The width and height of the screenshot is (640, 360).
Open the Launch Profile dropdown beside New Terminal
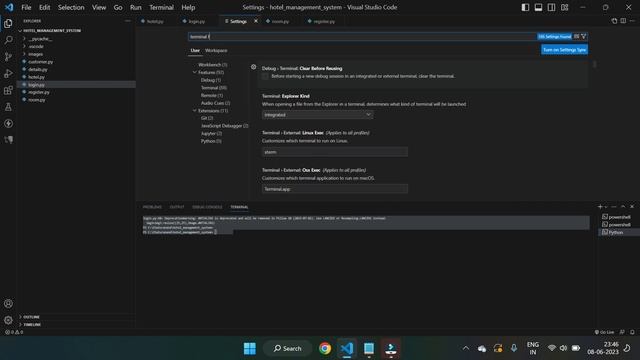[606, 207]
